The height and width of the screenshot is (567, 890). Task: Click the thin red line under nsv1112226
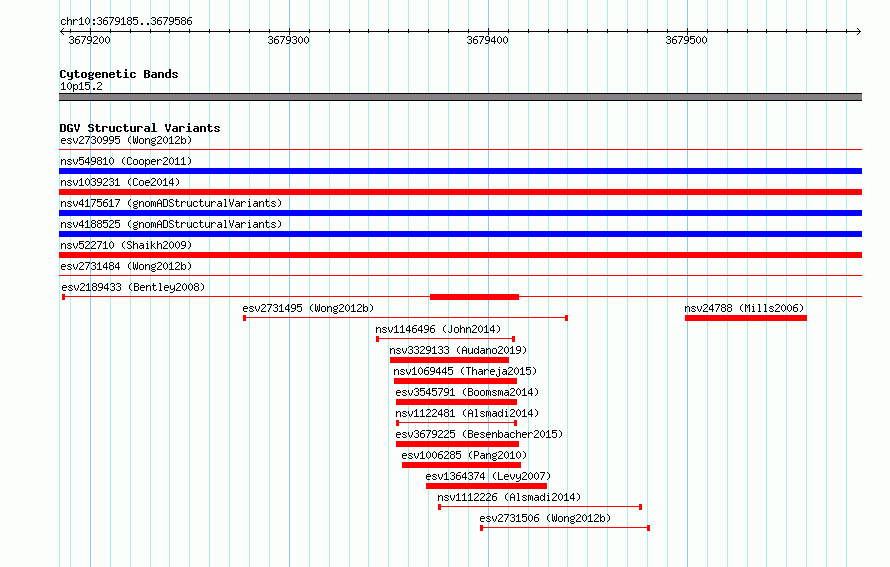coord(540,507)
